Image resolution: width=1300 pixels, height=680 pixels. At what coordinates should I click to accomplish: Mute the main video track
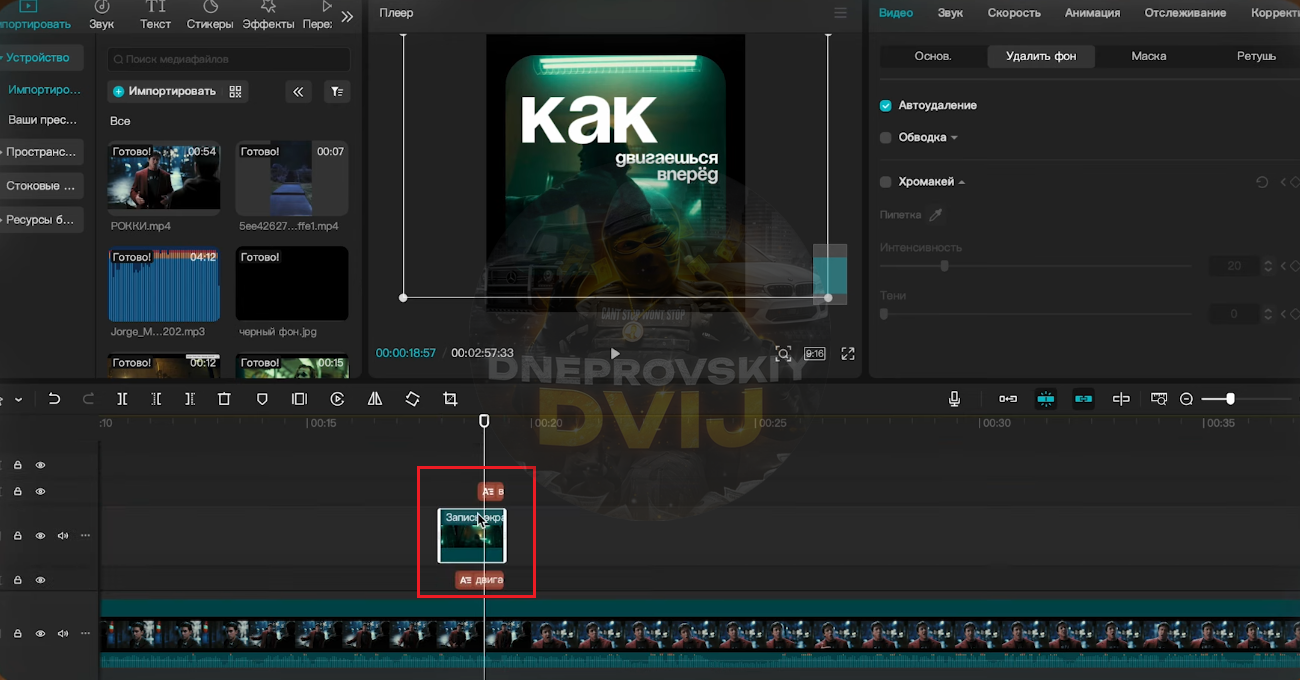[x=63, y=633]
